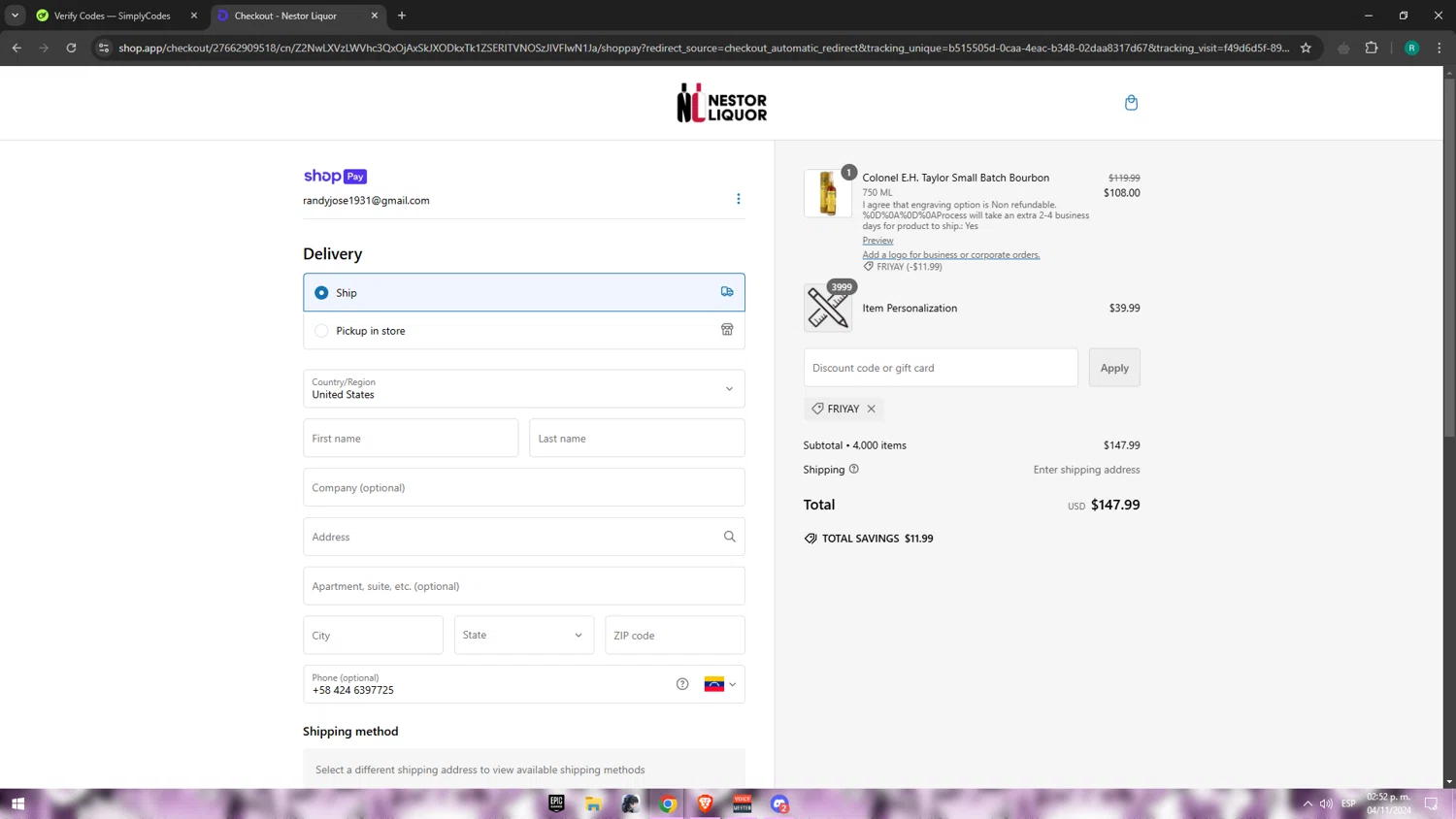This screenshot has width=1456, height=819.
Task: Click the taskbar clock and date
Action: click(1389, 803)
